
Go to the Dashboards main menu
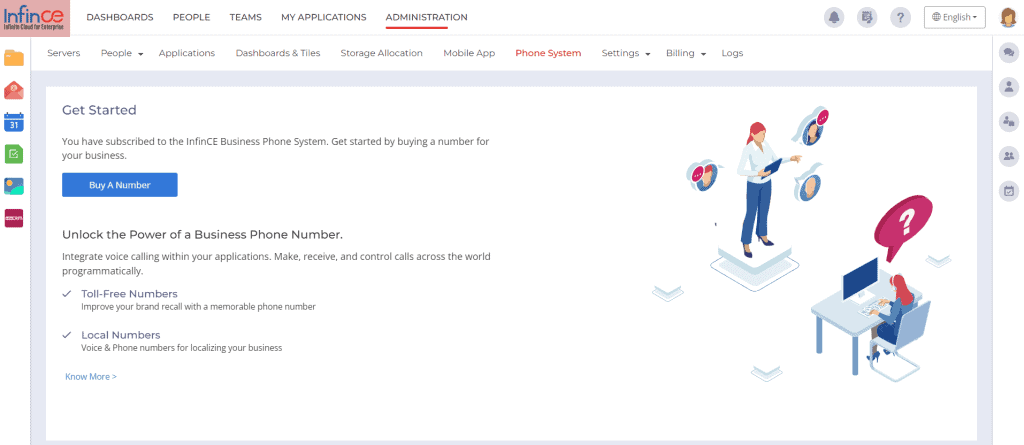(120, 18)
